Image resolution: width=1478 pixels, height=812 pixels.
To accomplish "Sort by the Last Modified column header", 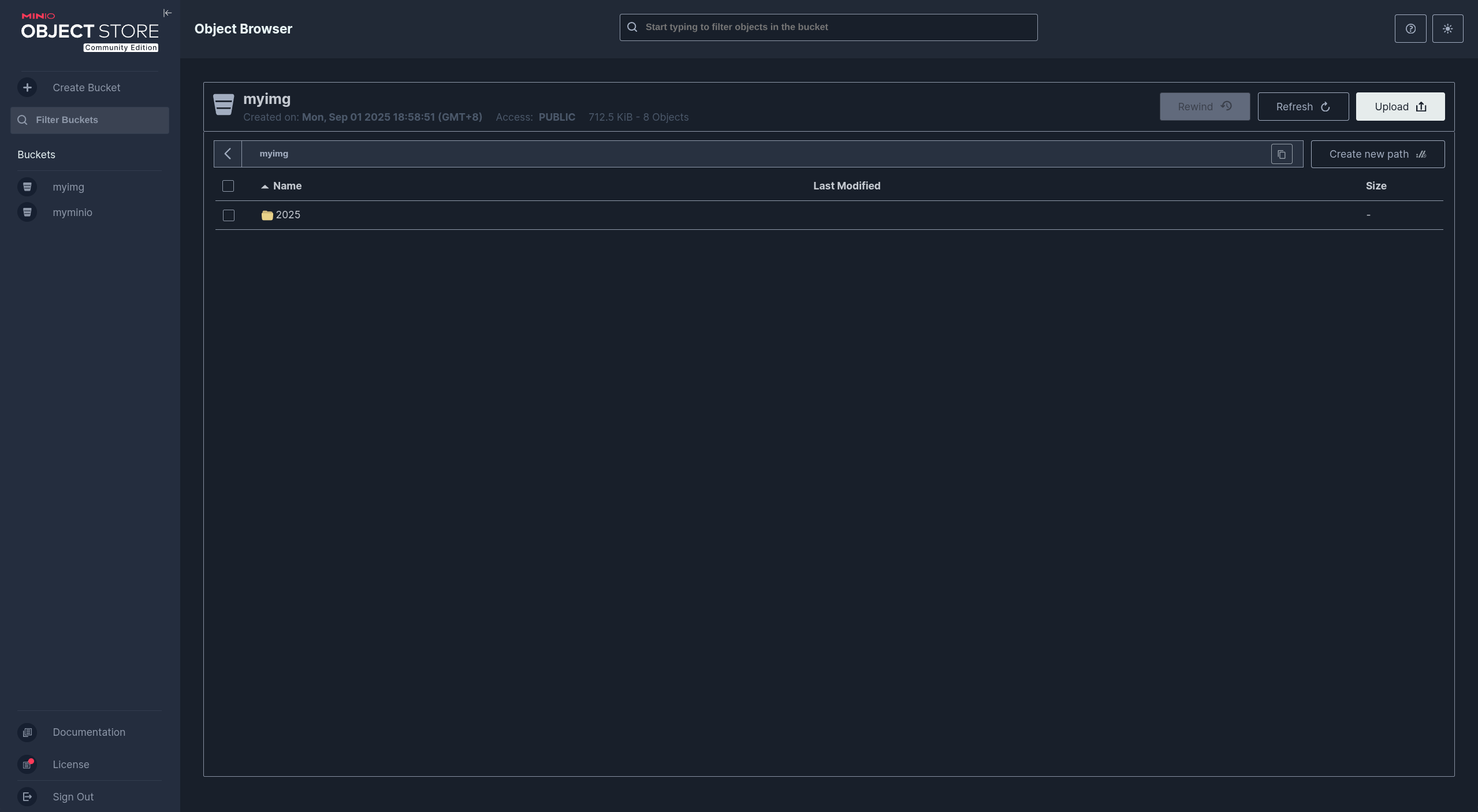I will (846, 186).
